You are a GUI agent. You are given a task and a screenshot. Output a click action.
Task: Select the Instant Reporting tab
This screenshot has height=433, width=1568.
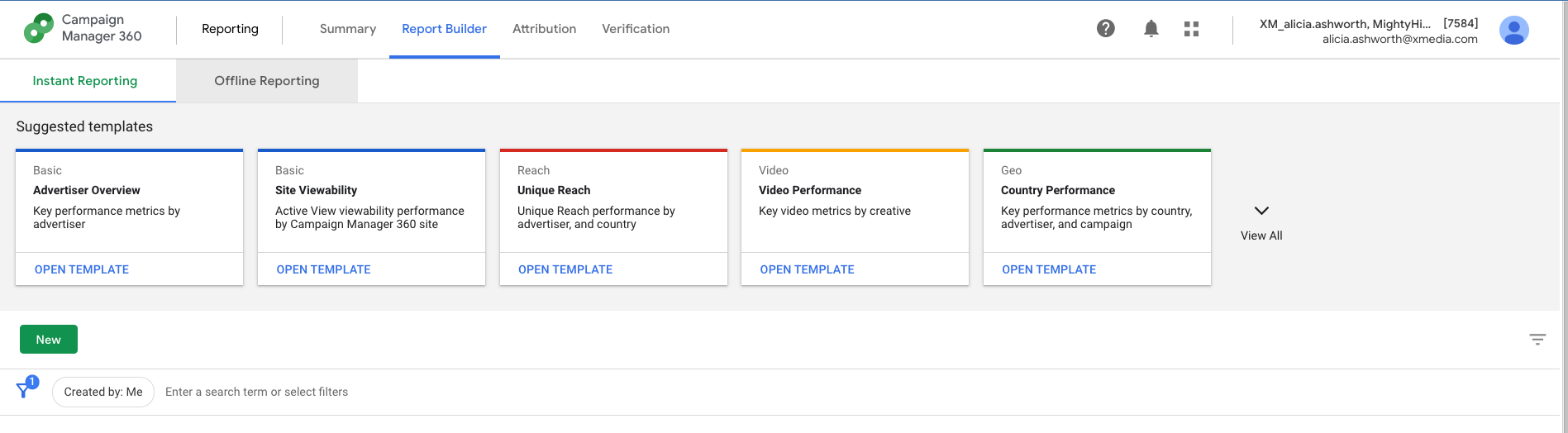point(85,81)
